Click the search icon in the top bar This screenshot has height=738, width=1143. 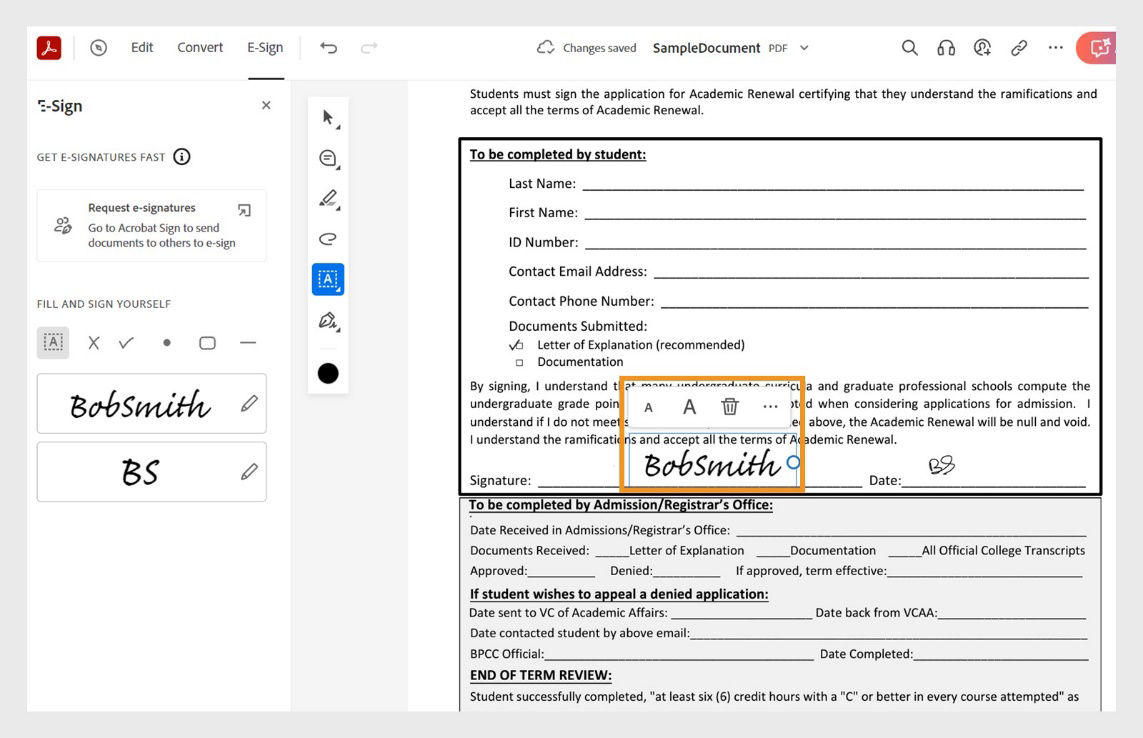point(908,47)
